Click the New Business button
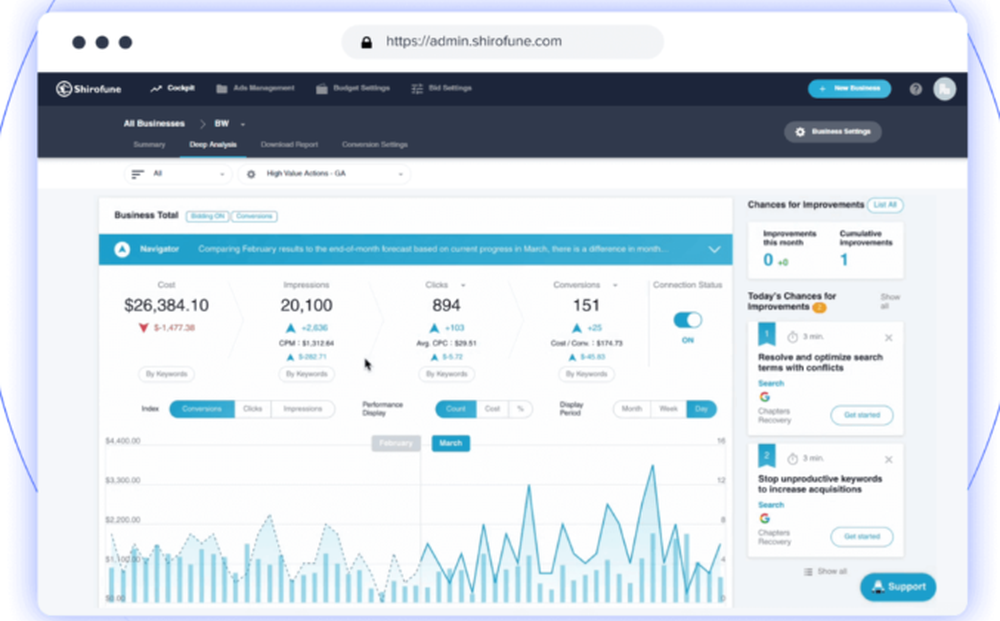The height and width of the screenshot is (621, 1000). point(849,89)
